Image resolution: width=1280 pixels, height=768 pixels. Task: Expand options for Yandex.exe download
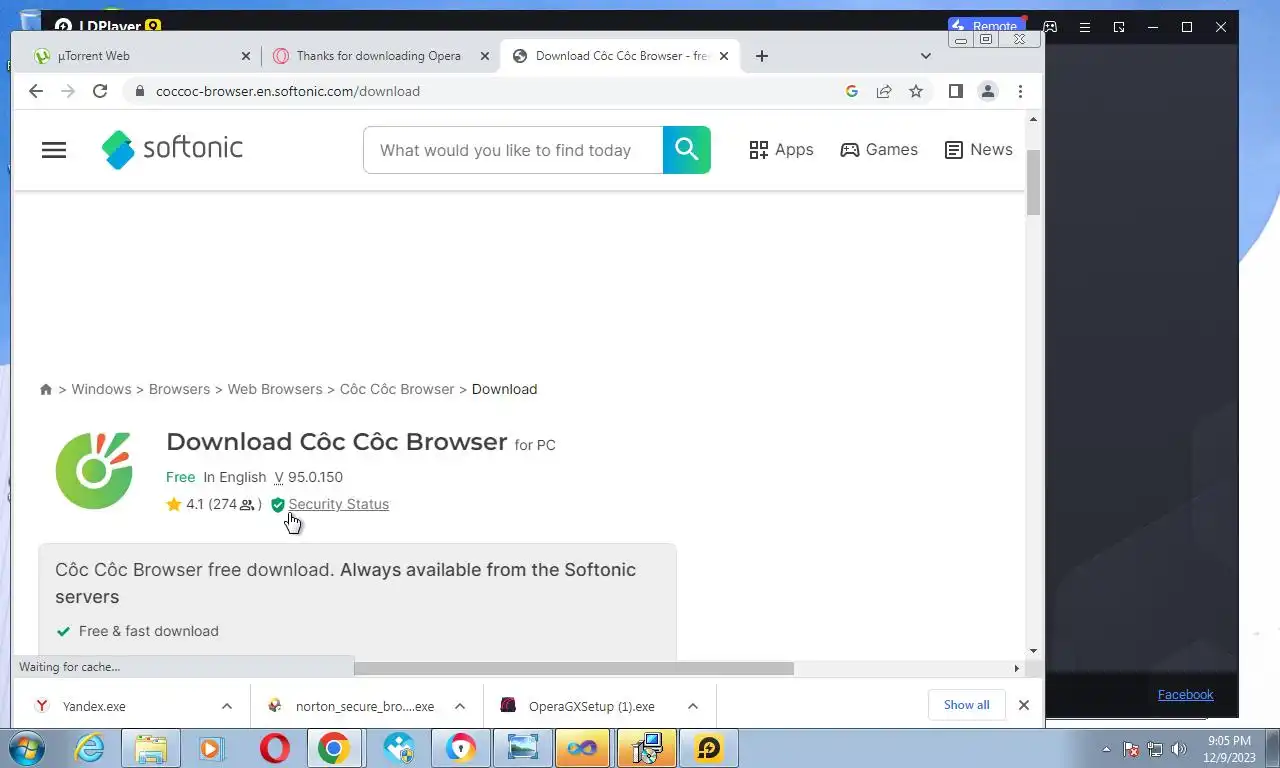click(227, 706)
